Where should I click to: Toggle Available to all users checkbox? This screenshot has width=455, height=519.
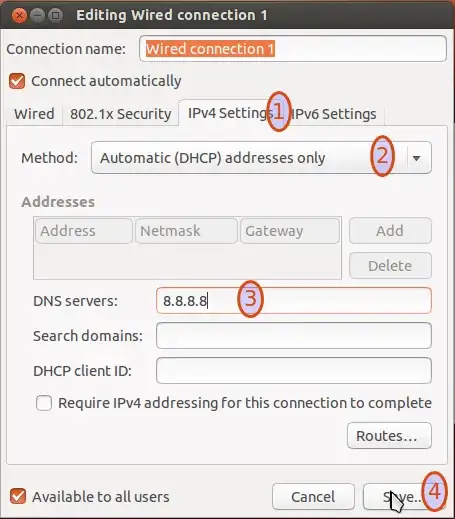pos(18,496)
